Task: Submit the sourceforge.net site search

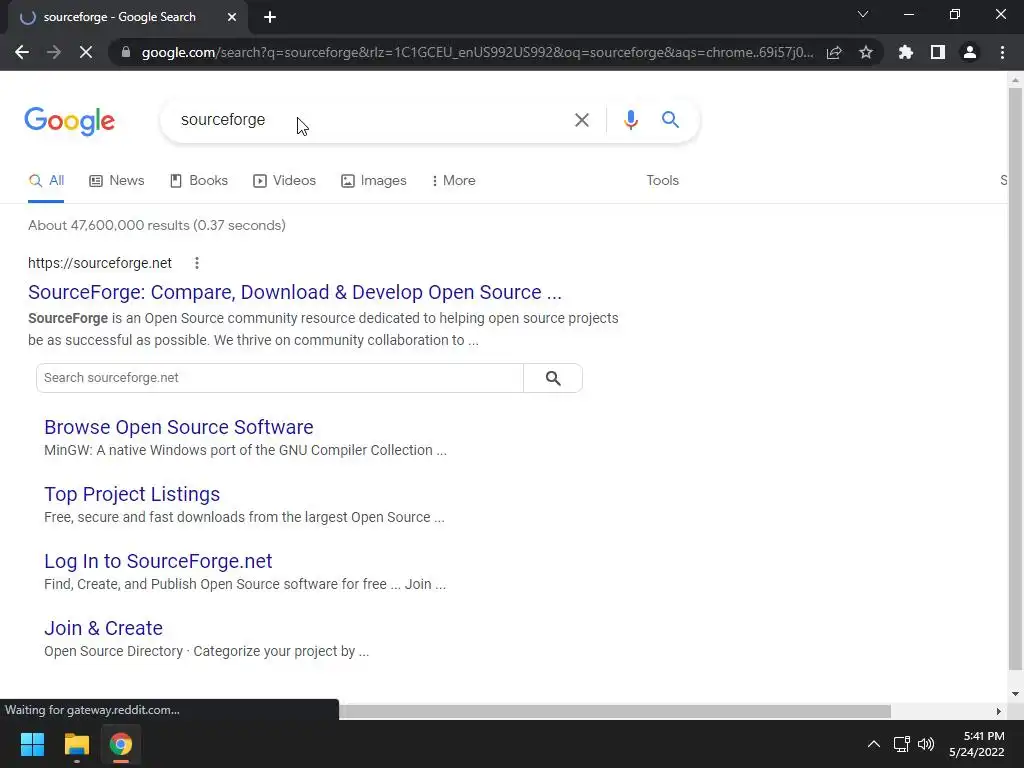Action: tap(553, 378)
